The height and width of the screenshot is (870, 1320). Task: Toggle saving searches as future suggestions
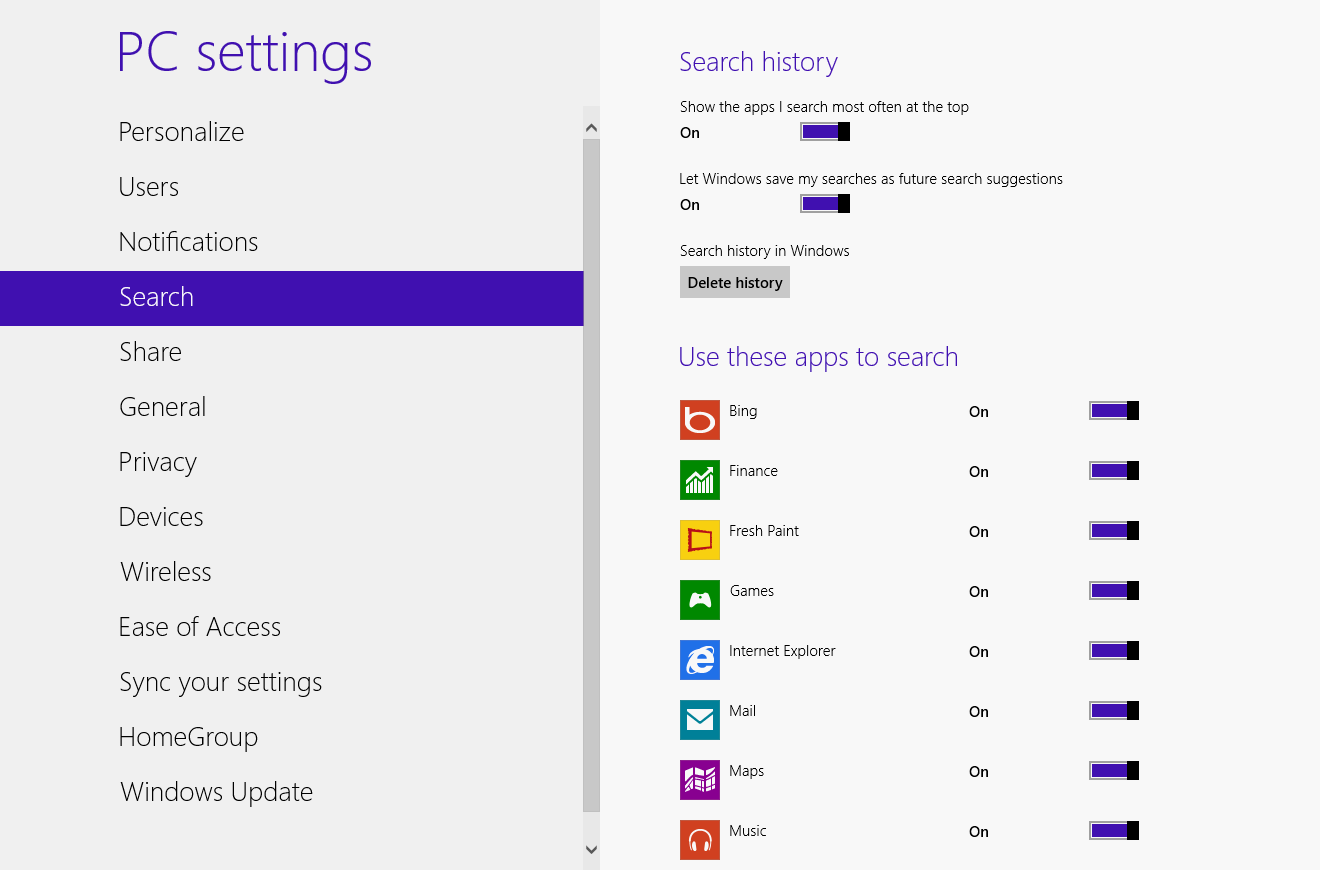click(825, 204)
